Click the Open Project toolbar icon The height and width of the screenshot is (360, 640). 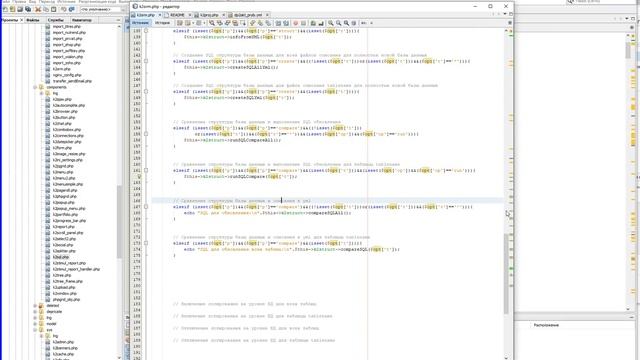20,9
